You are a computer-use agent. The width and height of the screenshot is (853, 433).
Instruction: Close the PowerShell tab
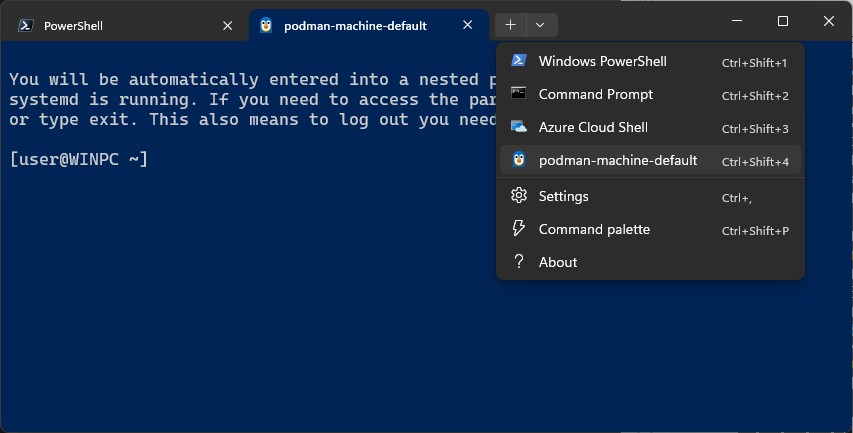pyautogui.click(x=228, y=26)
